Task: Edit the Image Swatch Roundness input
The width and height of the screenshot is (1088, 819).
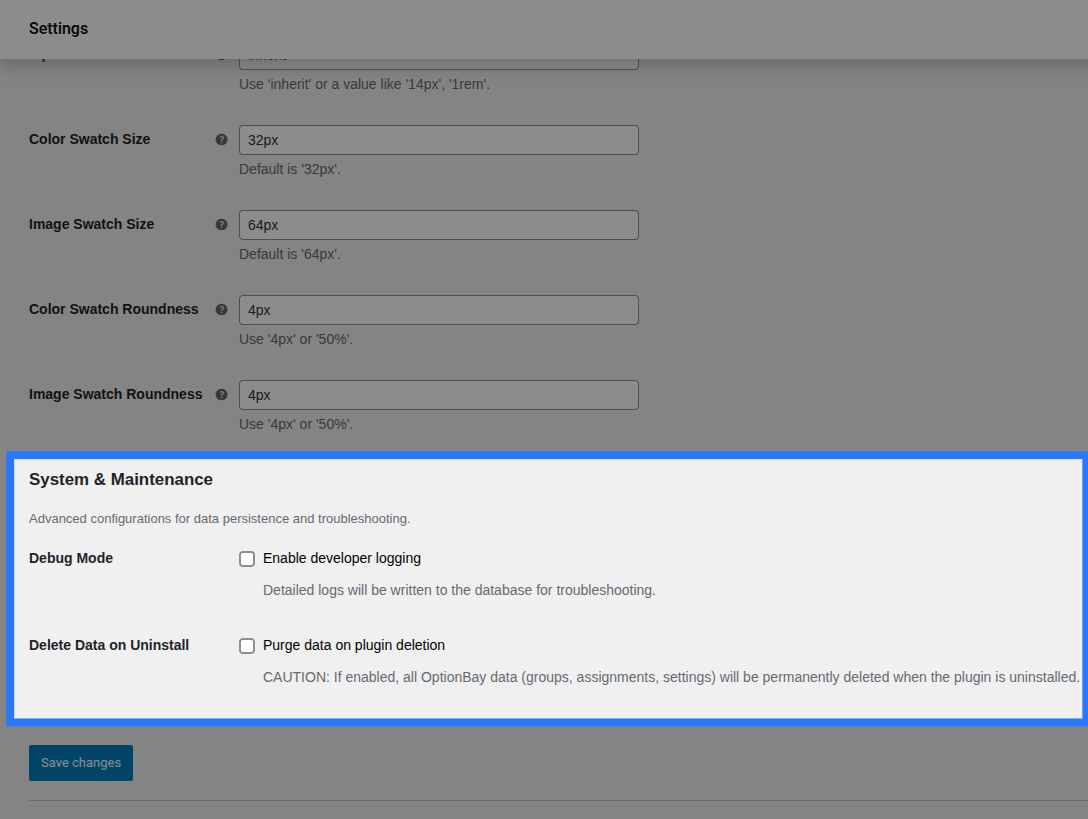Action: pyautogui.click(x=439, y=395)
